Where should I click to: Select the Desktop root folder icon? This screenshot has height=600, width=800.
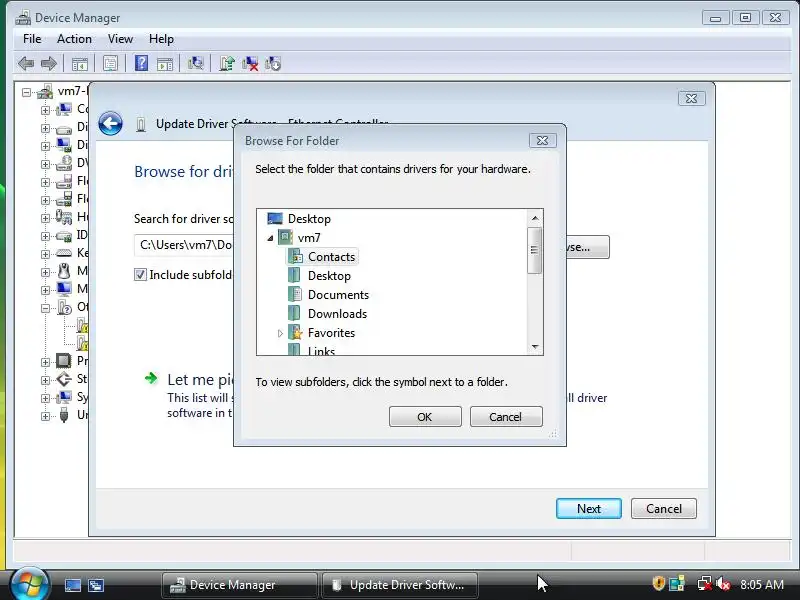pos(274,219)
